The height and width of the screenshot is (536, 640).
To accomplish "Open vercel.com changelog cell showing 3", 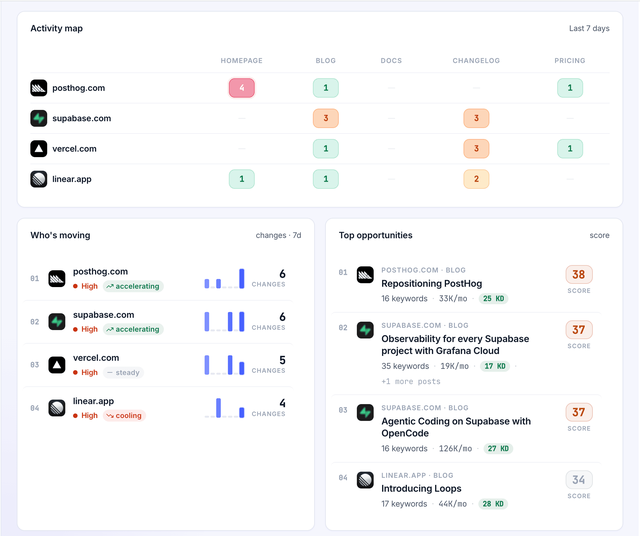I will tap(476, 149).
